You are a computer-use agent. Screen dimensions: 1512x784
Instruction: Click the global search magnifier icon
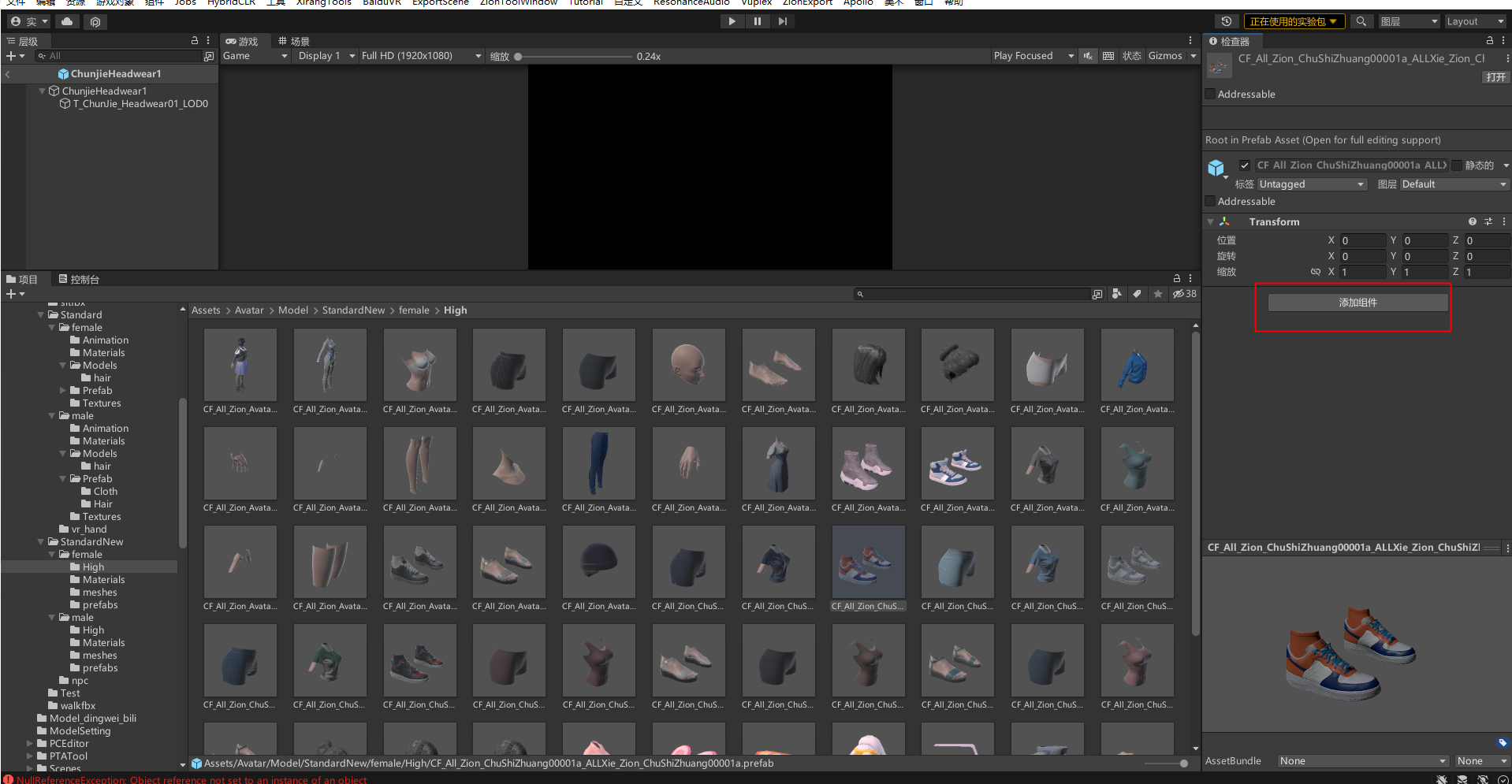click(x=1361, y=21)
